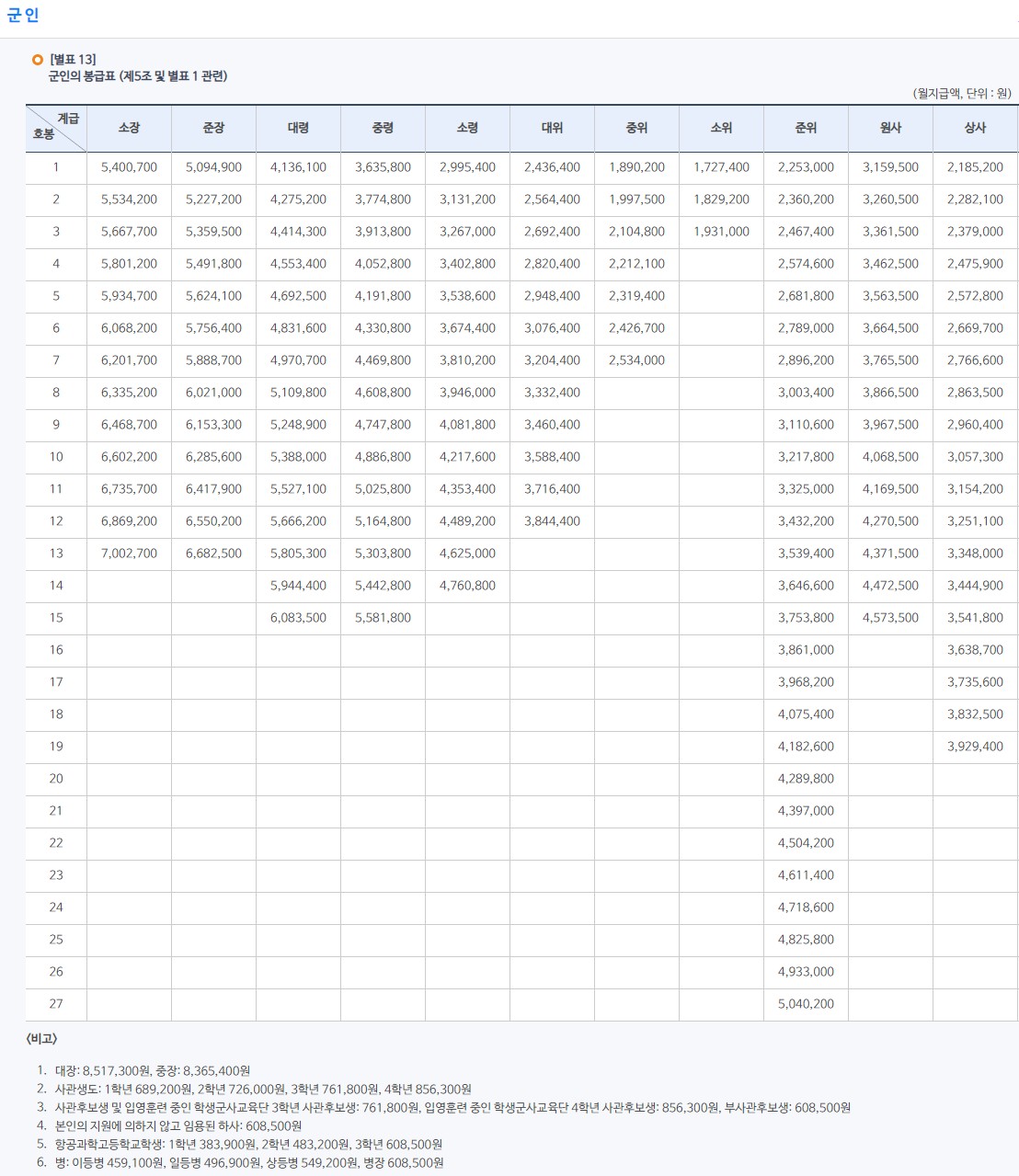The image size is (1019, 1176).
Task: Click the 중령 column header
Action: [x=383, y=129]
